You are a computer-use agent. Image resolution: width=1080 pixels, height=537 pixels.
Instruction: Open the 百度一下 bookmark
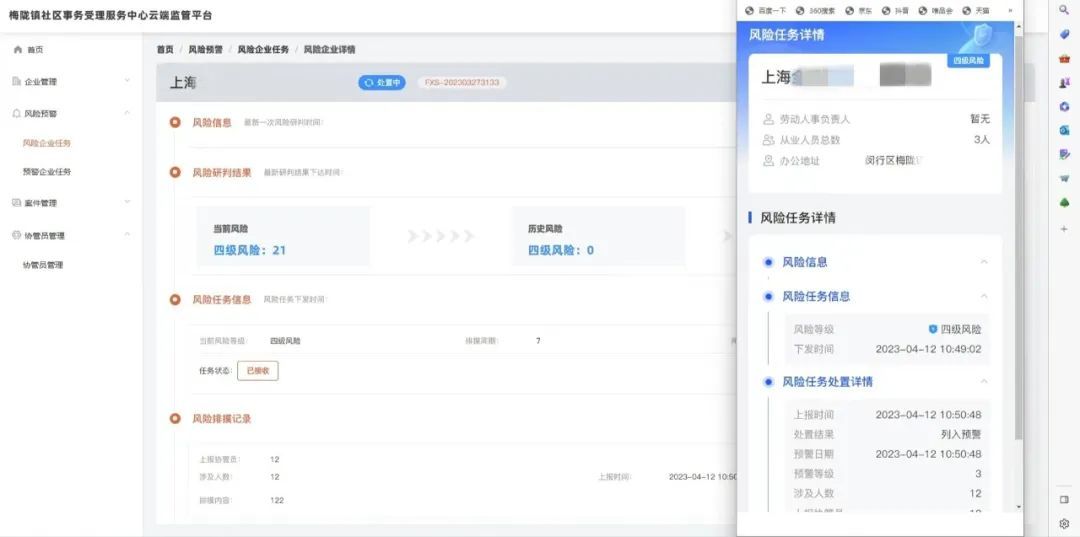coord(766,10)
